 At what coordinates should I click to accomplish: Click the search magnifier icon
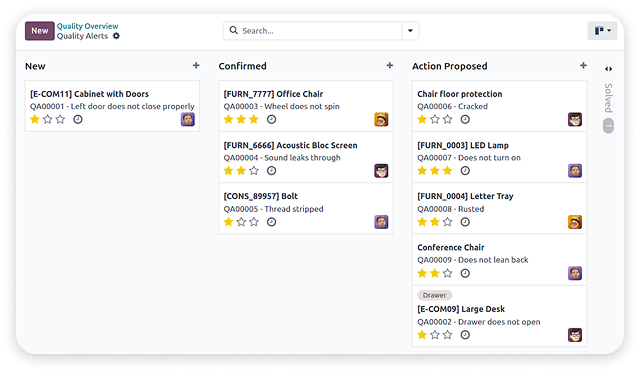[x=233, y=30]
